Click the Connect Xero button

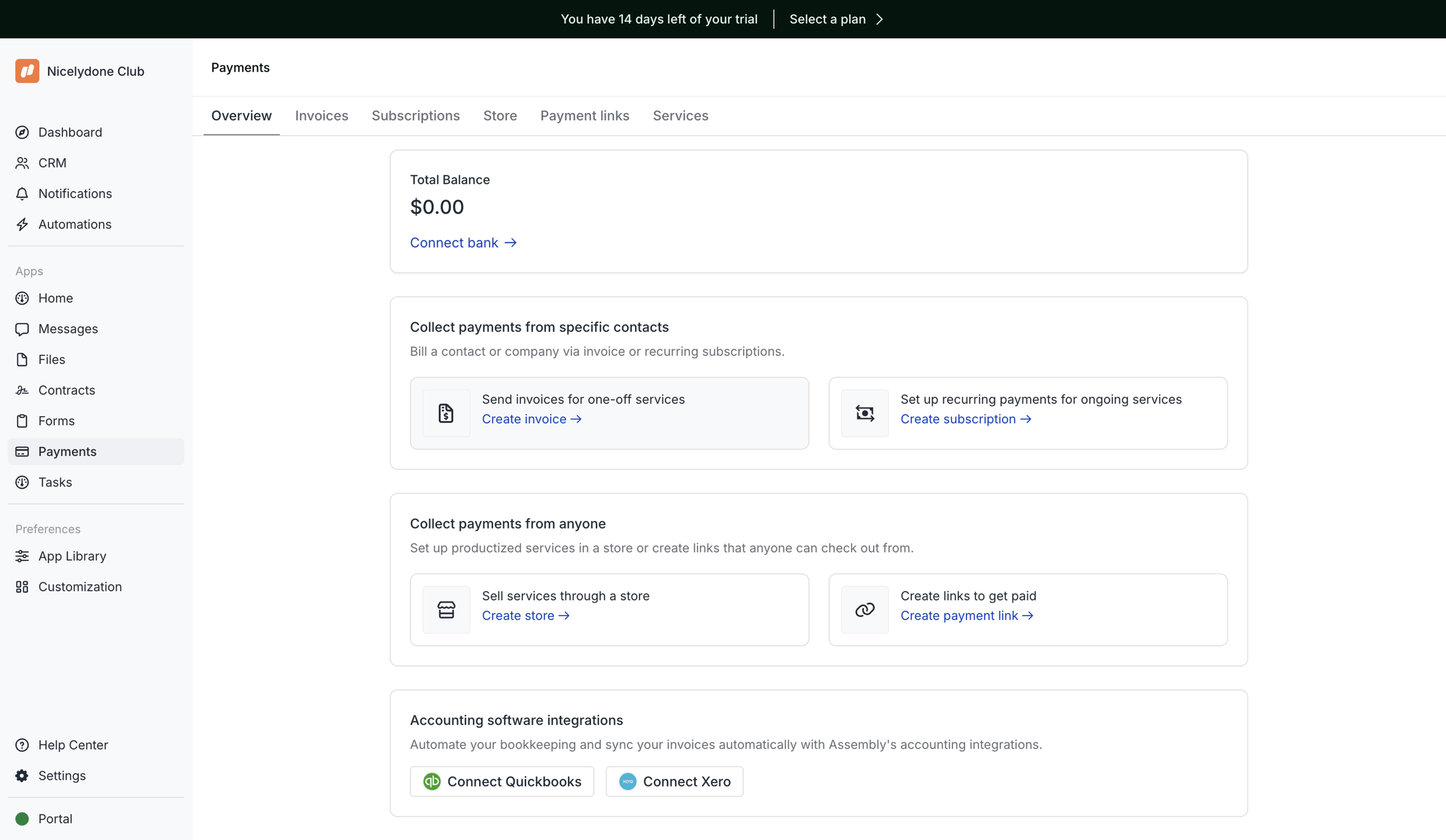pyautogui.click(x=674, y=782)
